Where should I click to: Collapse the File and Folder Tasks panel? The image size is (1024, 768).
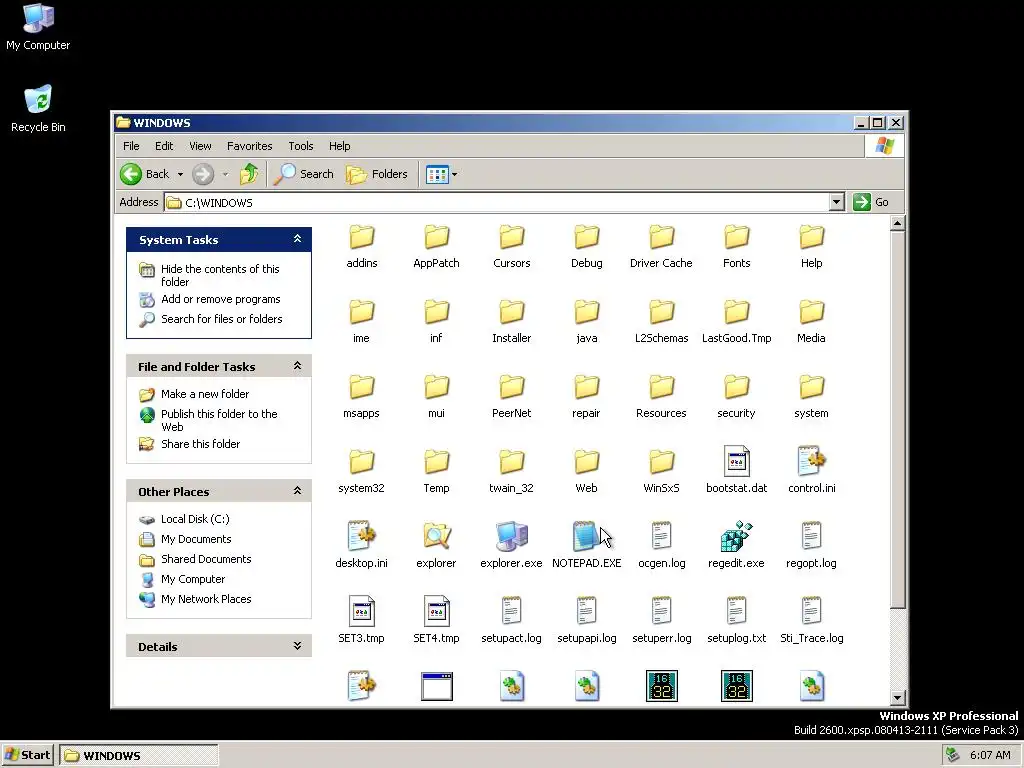coord(297,366)
